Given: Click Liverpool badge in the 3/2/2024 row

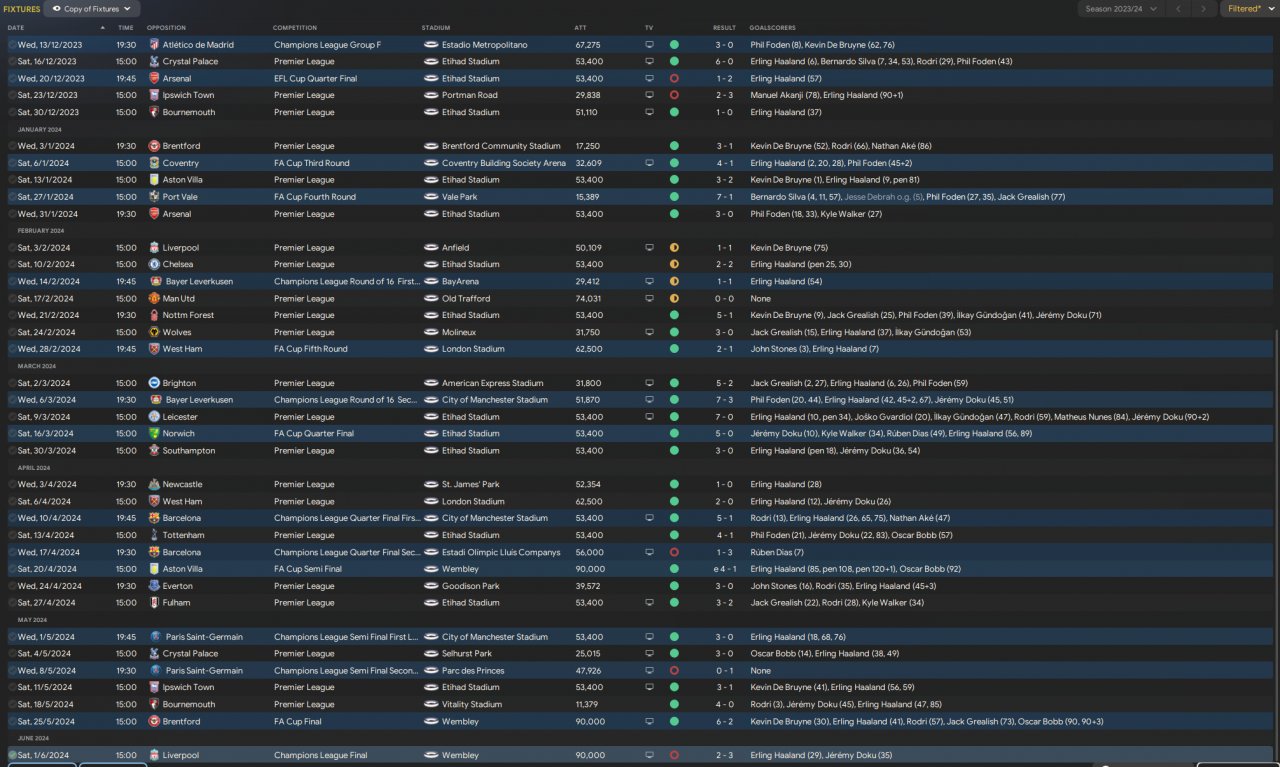Looking at the screenshot, I should (154, 248).
